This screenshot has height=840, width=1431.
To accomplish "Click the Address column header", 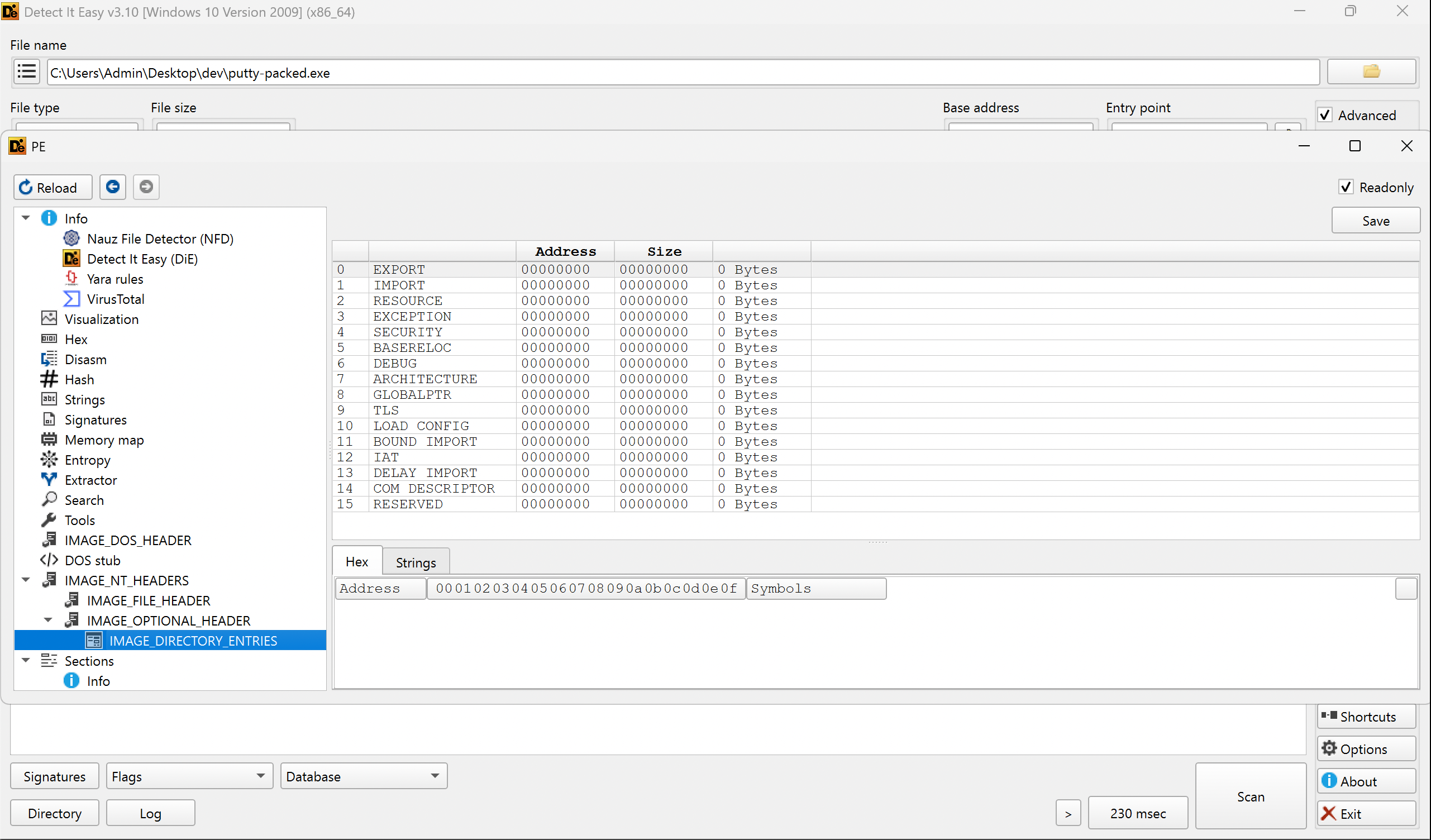I will click(x=565, y=251).
